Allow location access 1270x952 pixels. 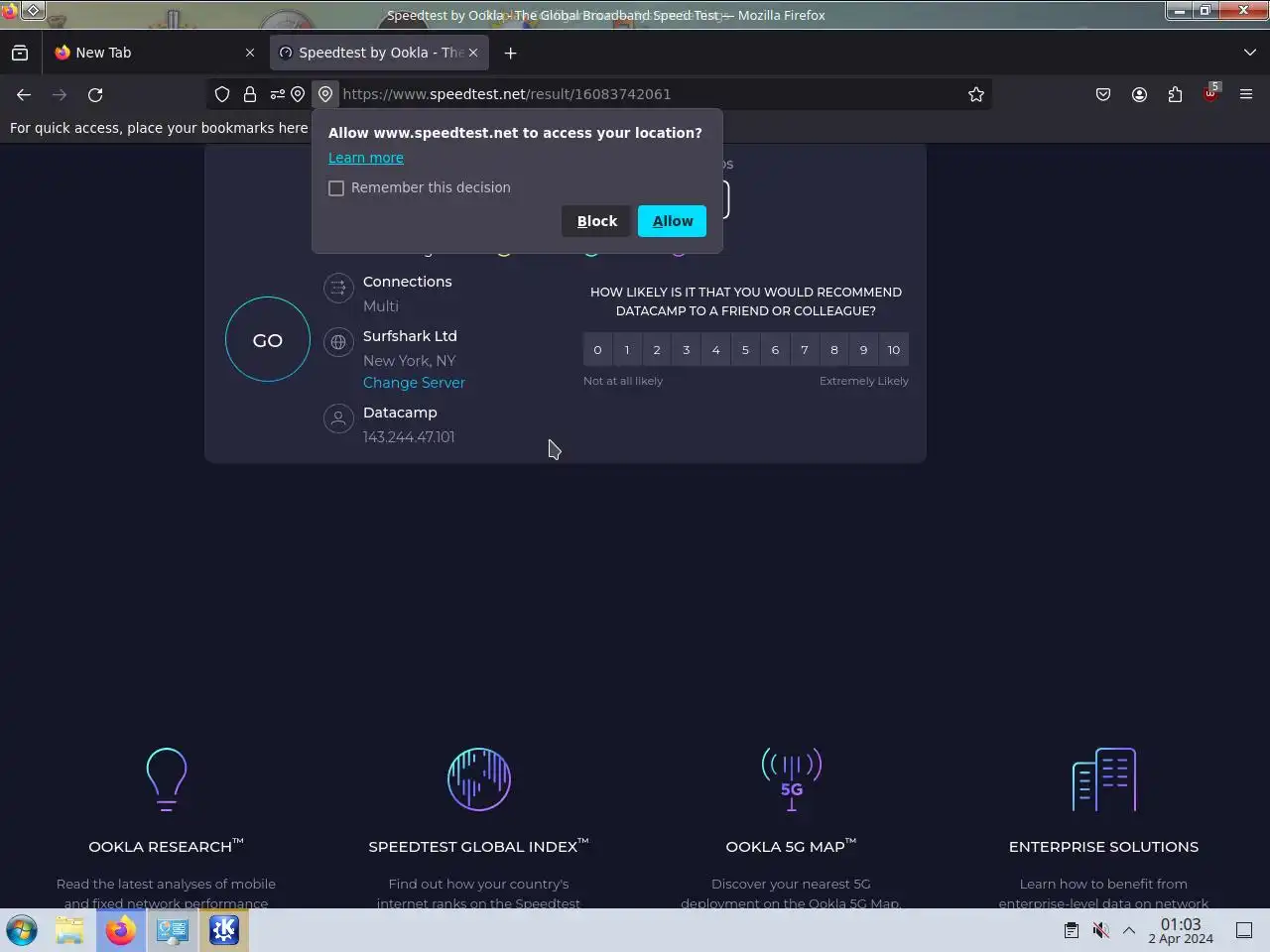coord(672,221)
